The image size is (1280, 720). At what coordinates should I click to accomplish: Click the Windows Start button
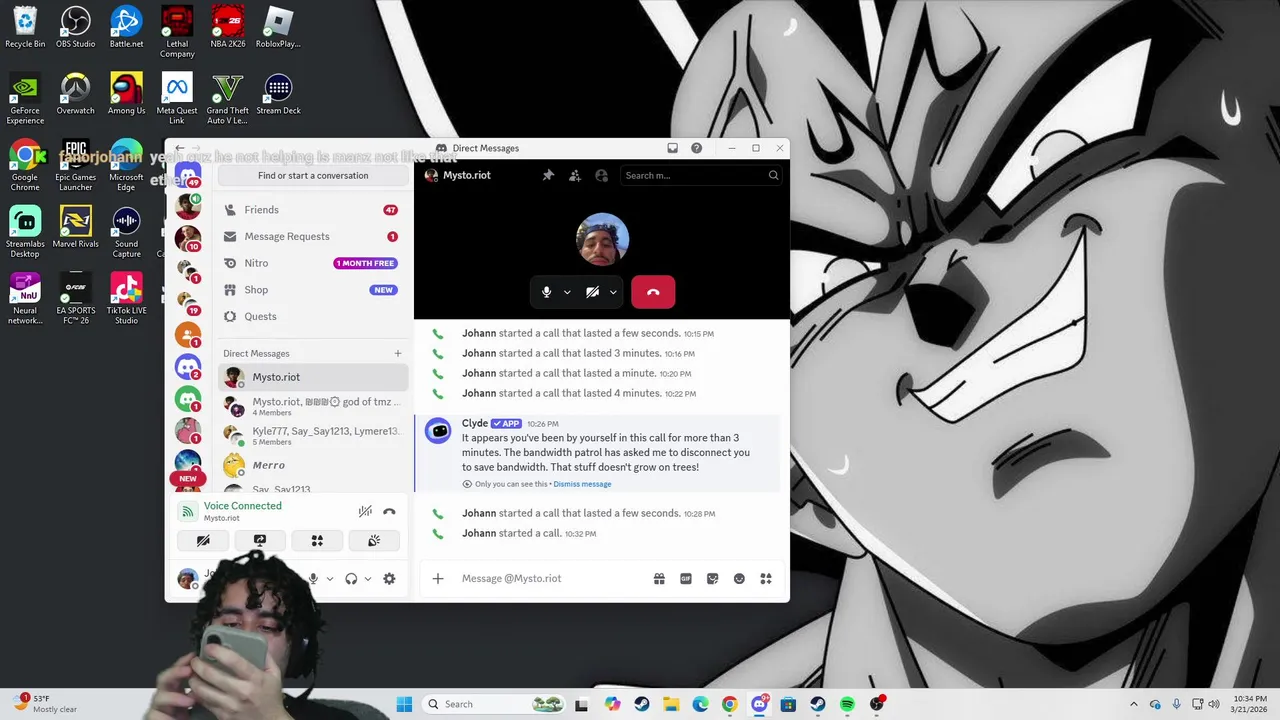pos(404,704)
